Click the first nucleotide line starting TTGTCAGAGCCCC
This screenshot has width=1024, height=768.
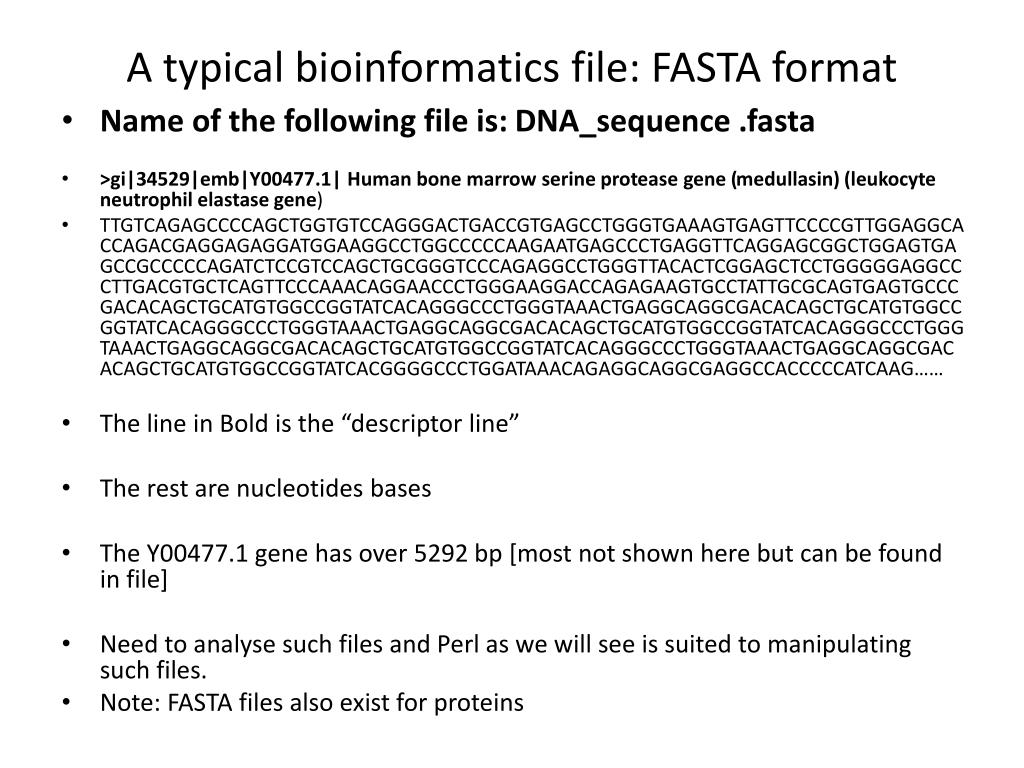pos(532,225)
